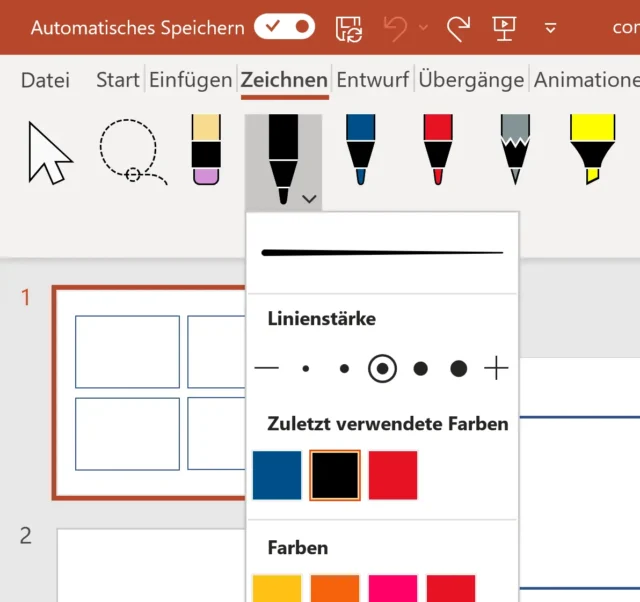Toggle Automatisches Speichern switch
The height and width of the screenshot is (602, 640).
[x=284, y=27]
